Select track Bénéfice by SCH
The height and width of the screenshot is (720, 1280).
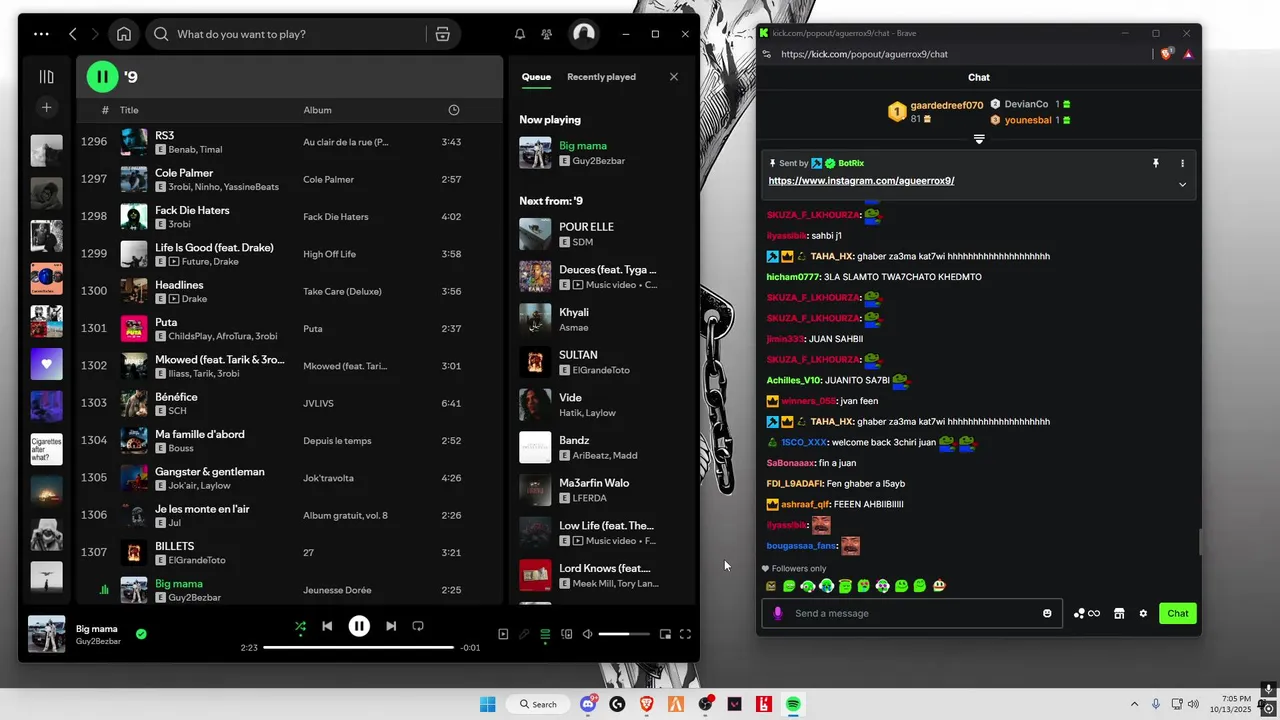290,403
